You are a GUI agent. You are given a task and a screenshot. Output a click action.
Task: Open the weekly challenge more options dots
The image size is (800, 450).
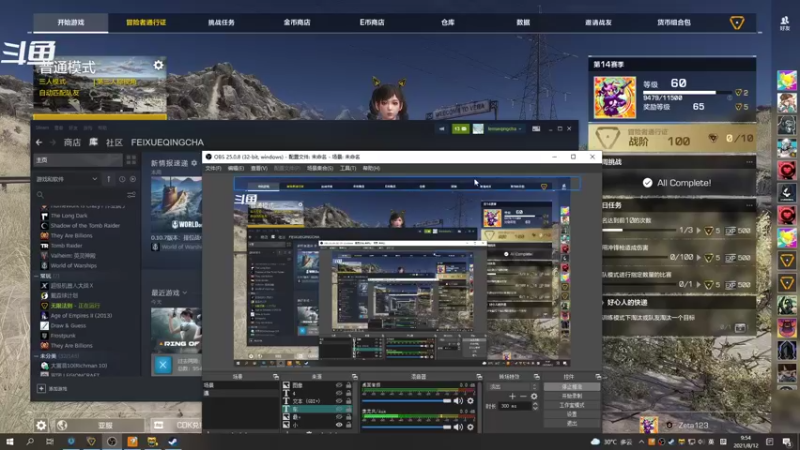point(749,162)
